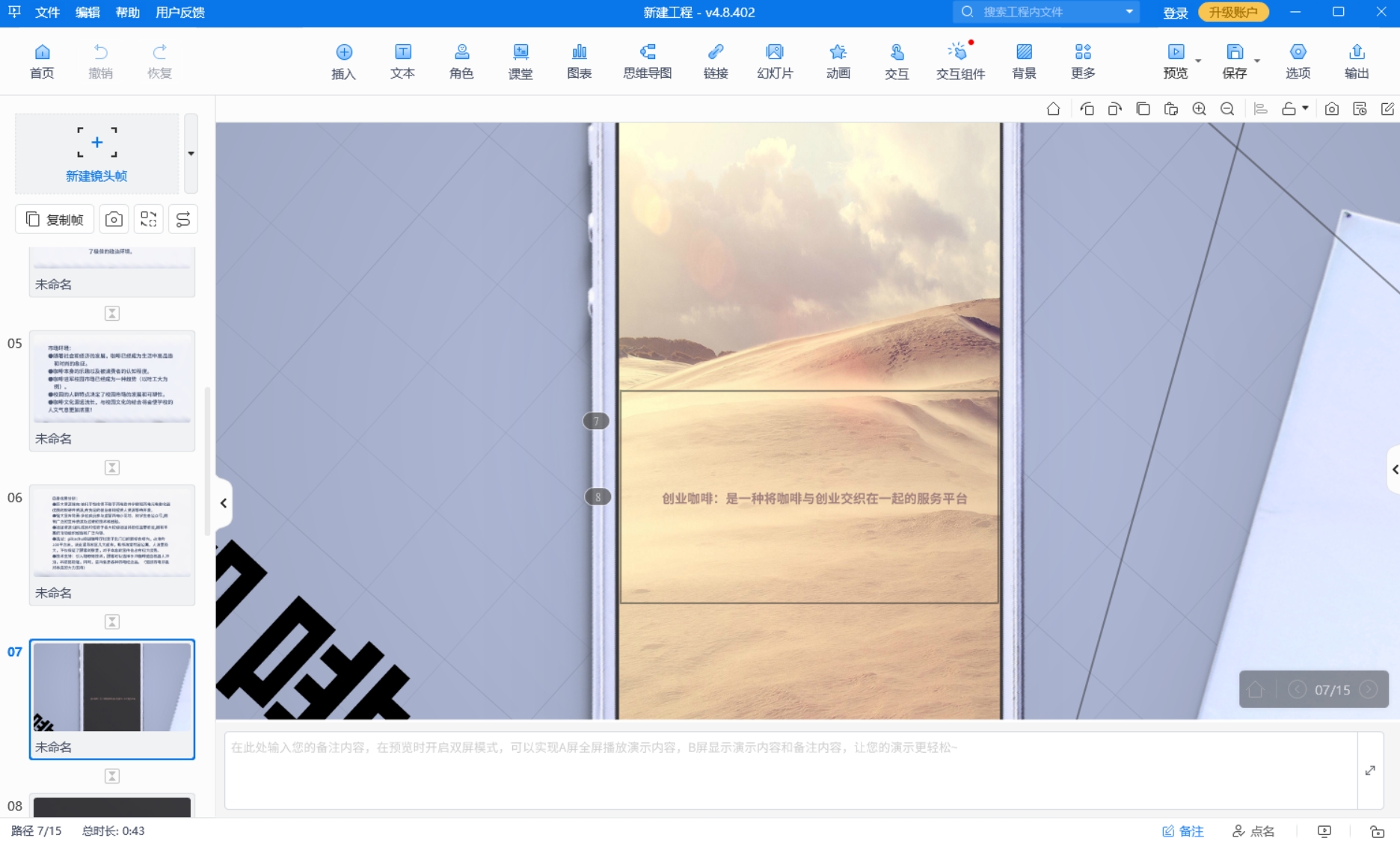Image resolution: width=1400 pixels, height=841 pixels.
Task: Expand the 新建镜头帧 dropdown arrow
Action: pyautogui.click(x=191, y=153)
